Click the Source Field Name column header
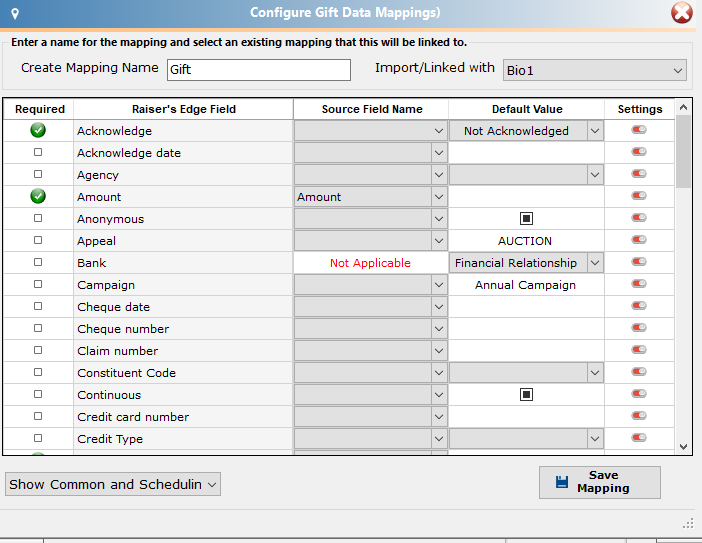 pyautogui.click(x=372, y=109)
